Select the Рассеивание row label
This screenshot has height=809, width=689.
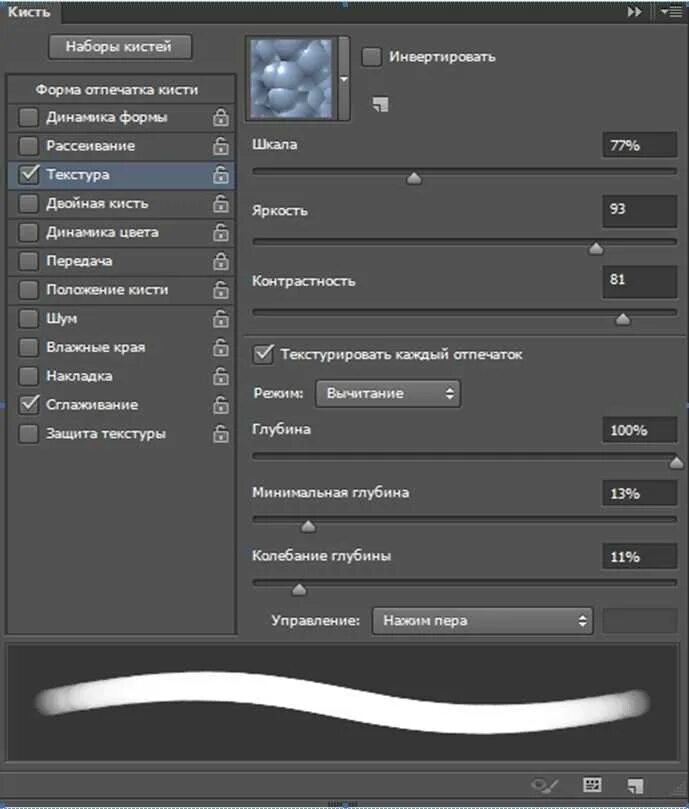click(90, 146)
